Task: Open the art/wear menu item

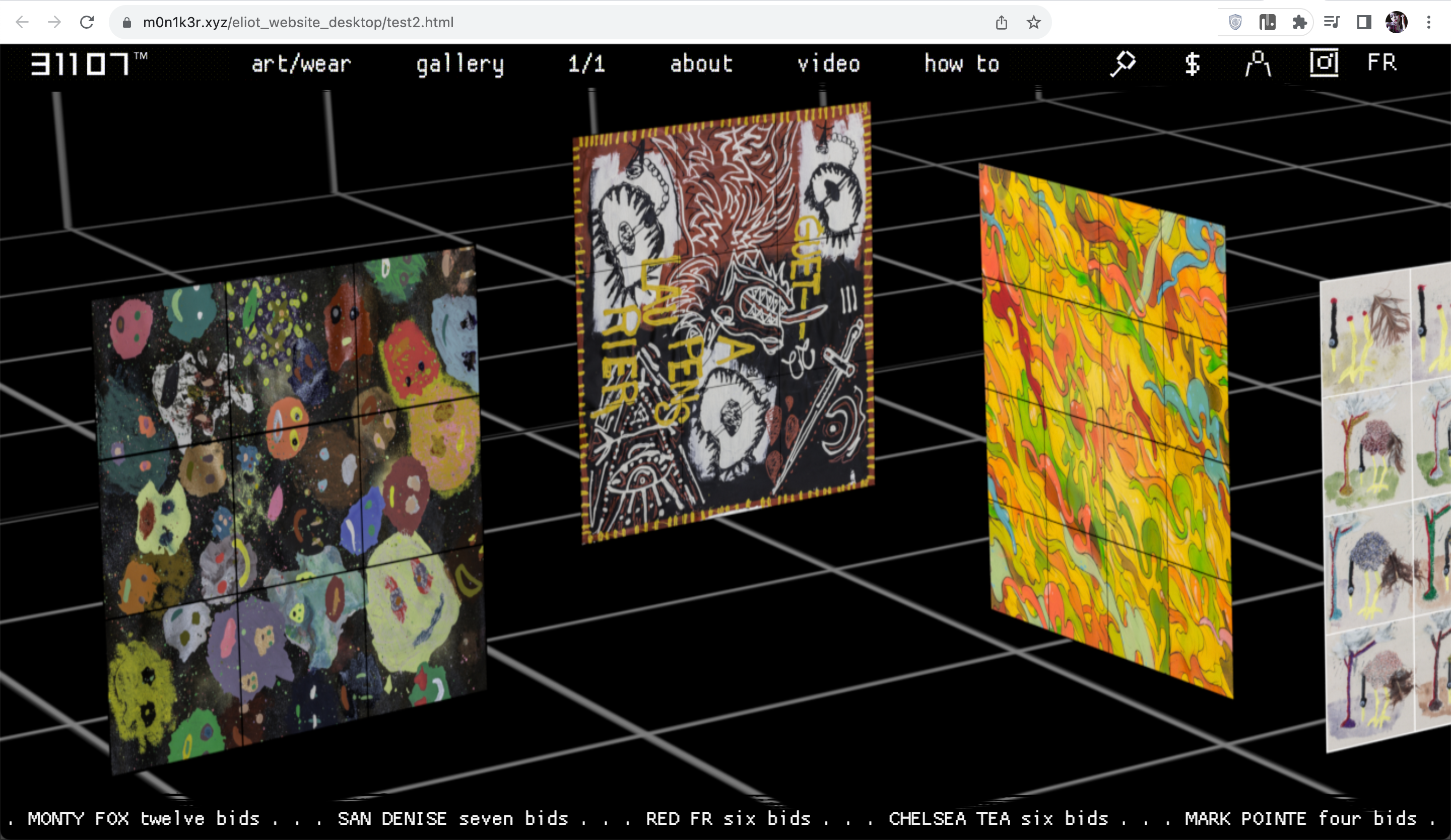Action: coord(301,63)
